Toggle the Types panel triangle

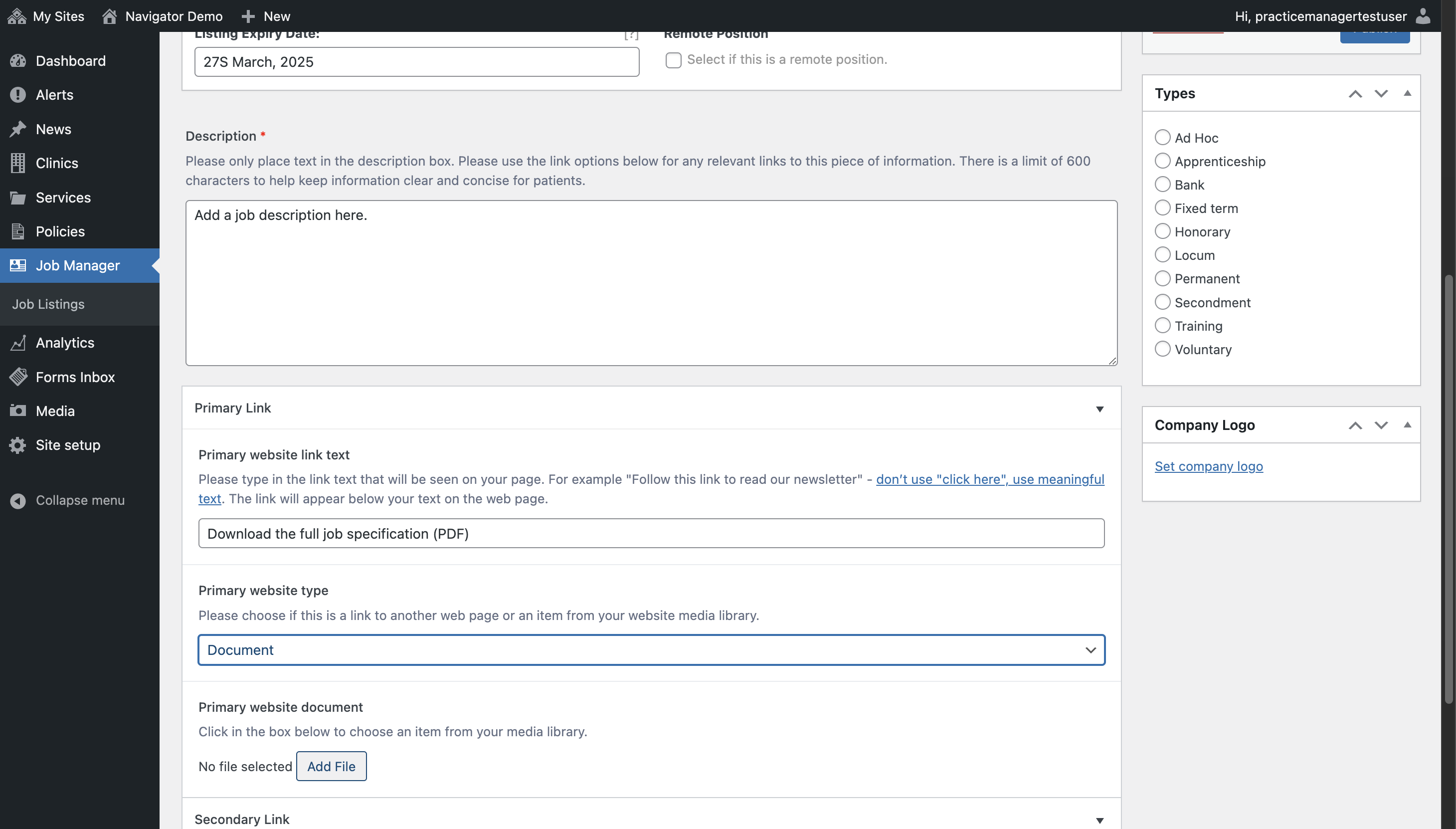(x=1407, y=93)
